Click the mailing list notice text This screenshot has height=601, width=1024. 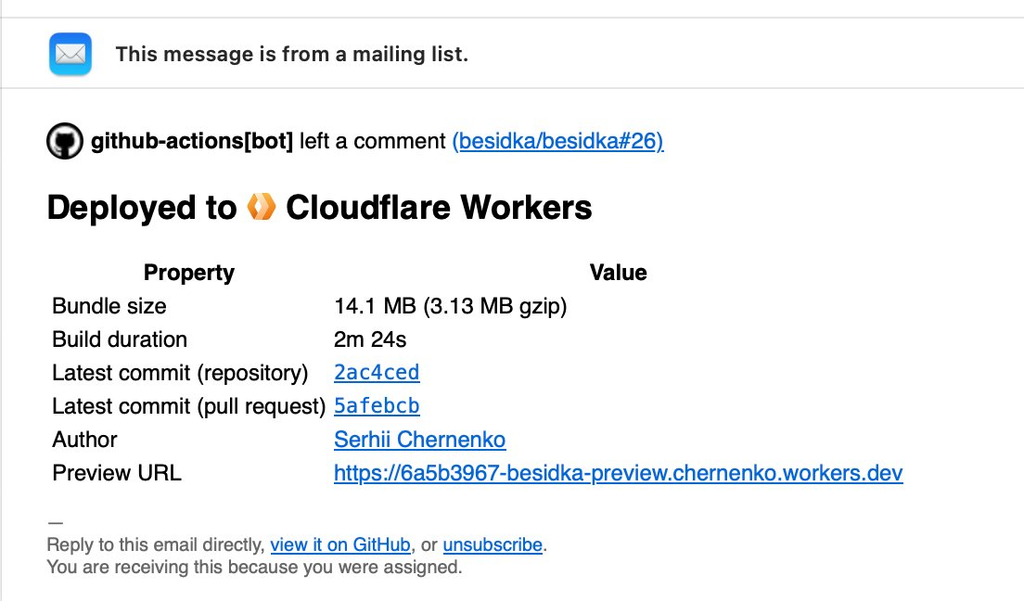pyautogui.click(x=292, y=54)
